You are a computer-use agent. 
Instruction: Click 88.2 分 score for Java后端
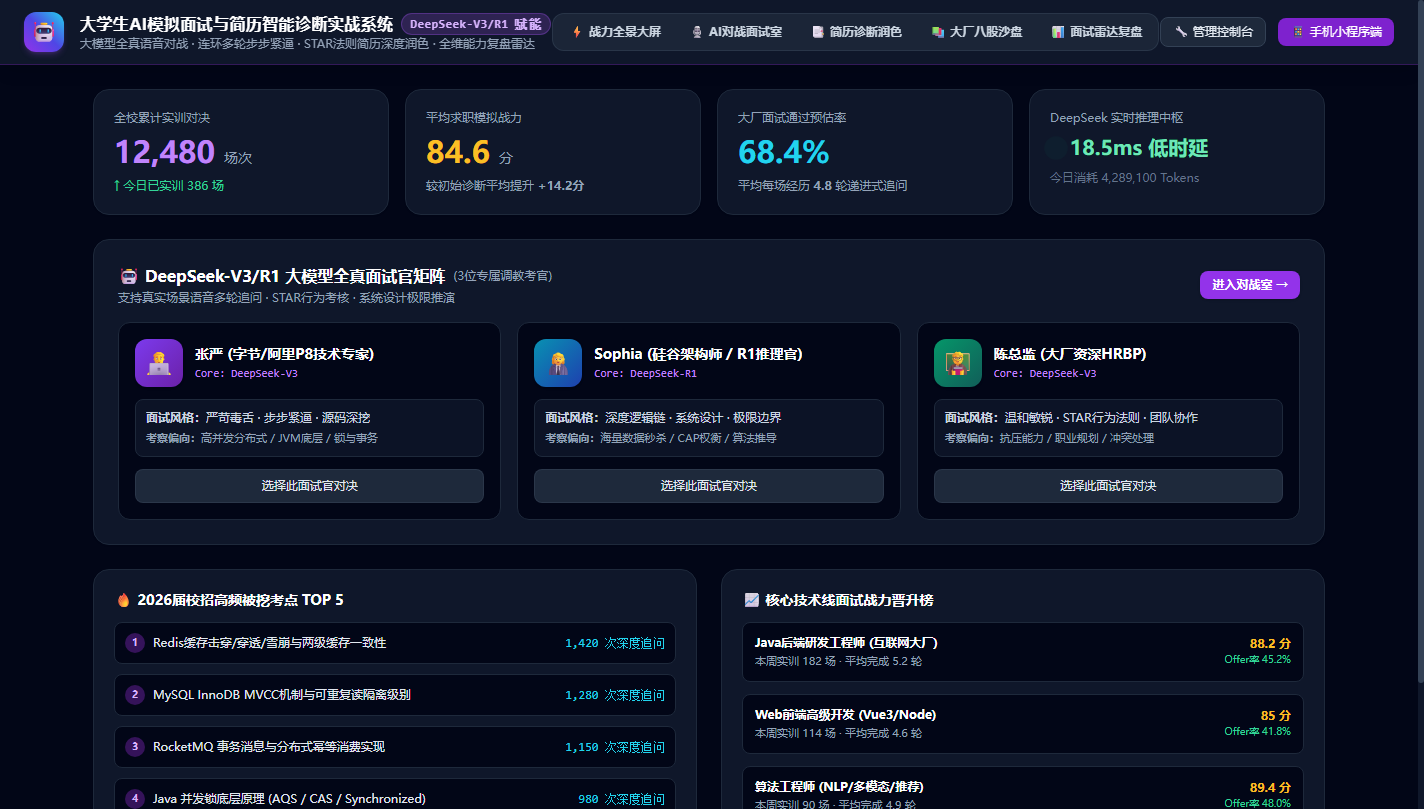pos(1270,644)
